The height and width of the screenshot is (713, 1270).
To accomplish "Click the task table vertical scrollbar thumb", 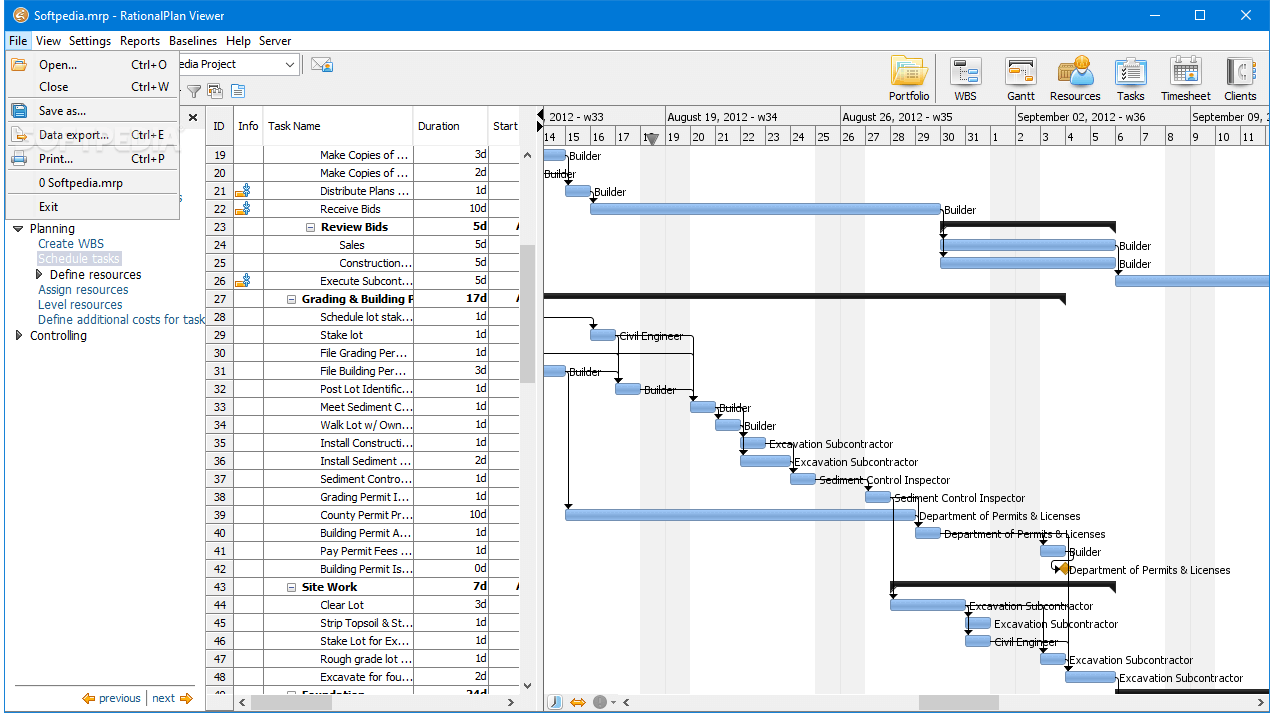I will tap(527, 314).
